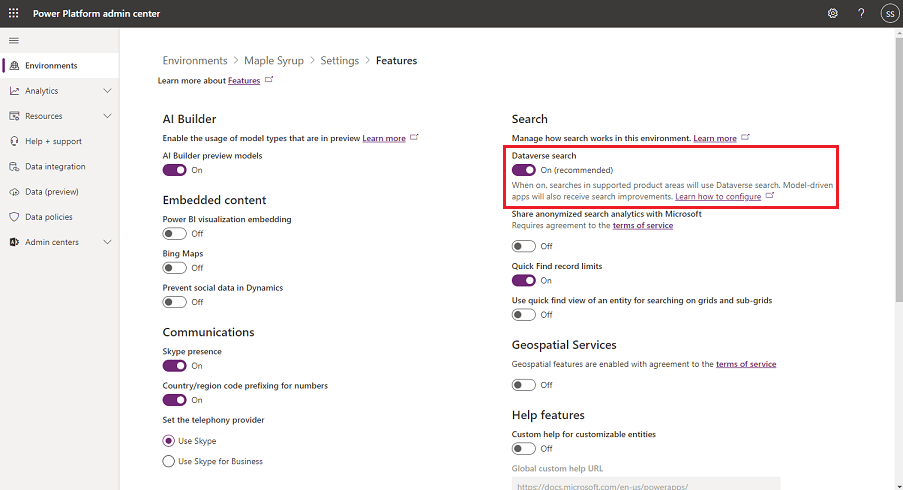Click the Data (preview) cloud icon
This screenshot has height=490, width=903.
[14, 192]
